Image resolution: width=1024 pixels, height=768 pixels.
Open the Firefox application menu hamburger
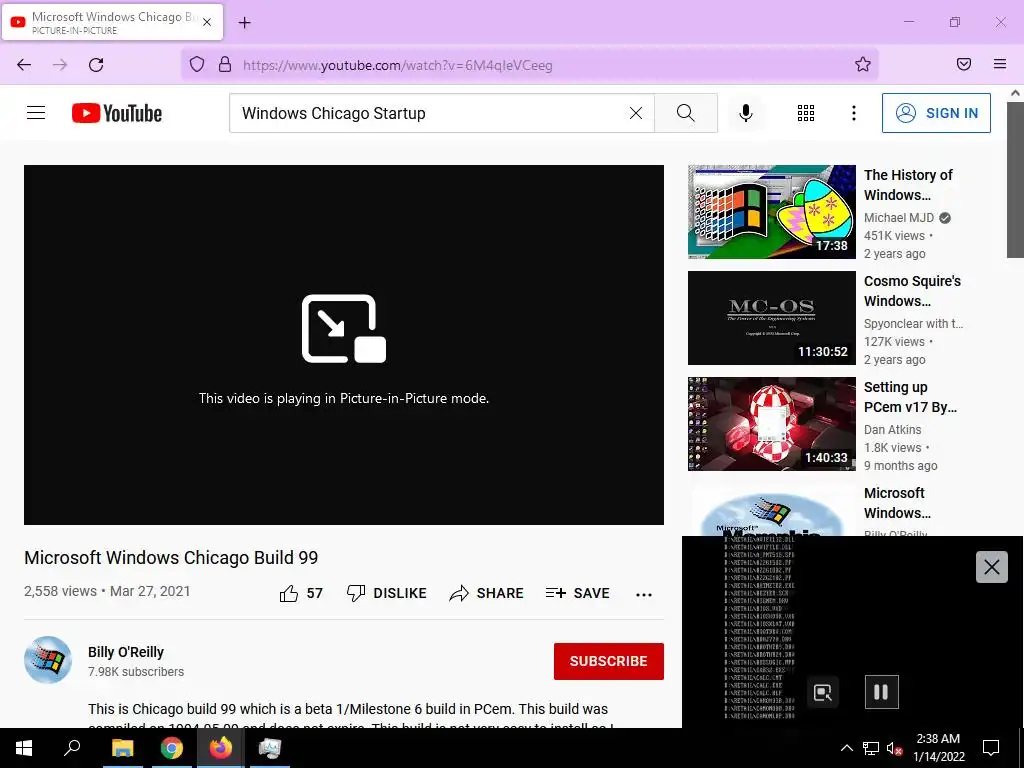coord(1000,64)
